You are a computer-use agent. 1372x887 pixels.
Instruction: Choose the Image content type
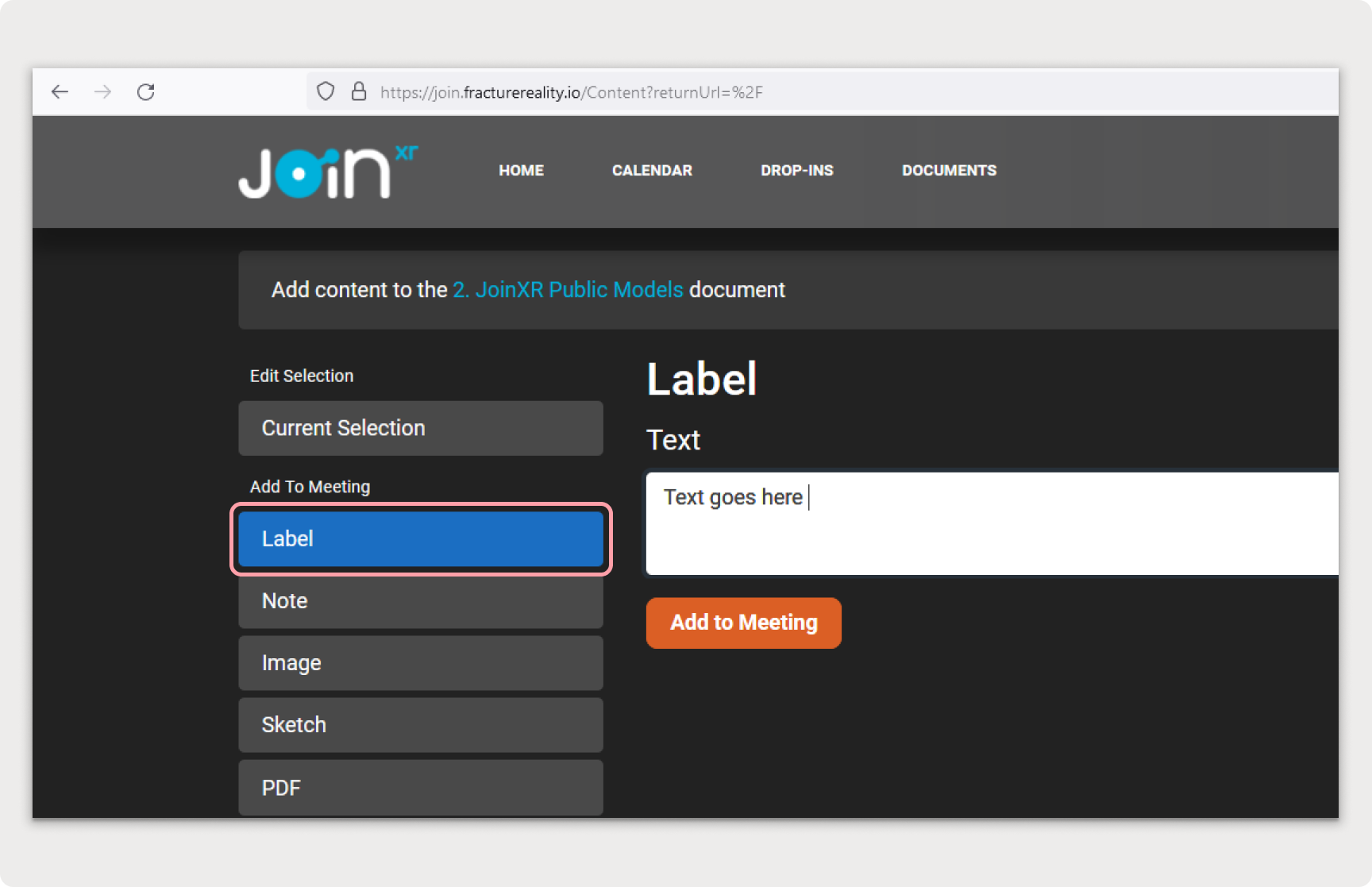coord(421,663)
